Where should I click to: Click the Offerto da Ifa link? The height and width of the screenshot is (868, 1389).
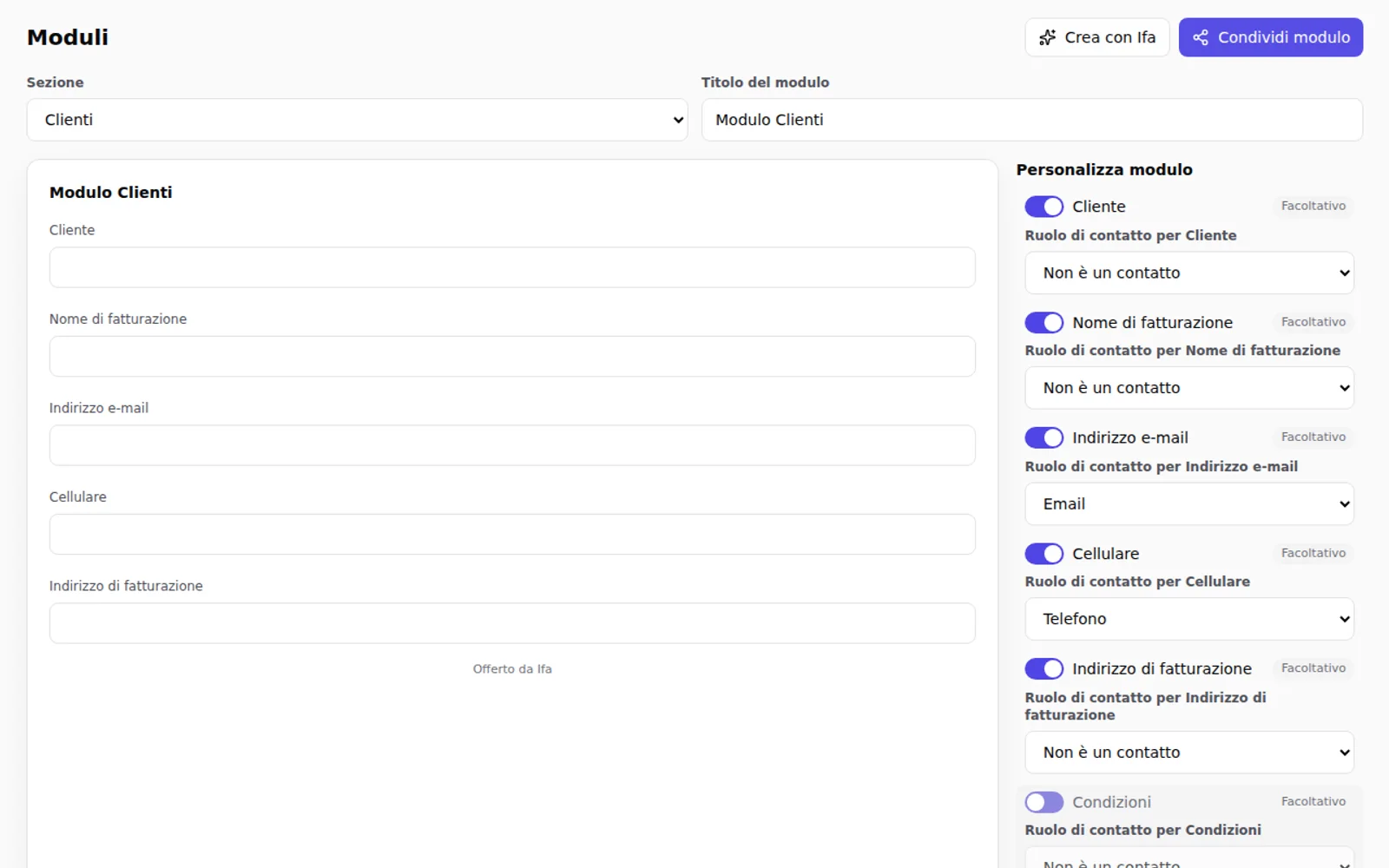(x=512, y=669)
